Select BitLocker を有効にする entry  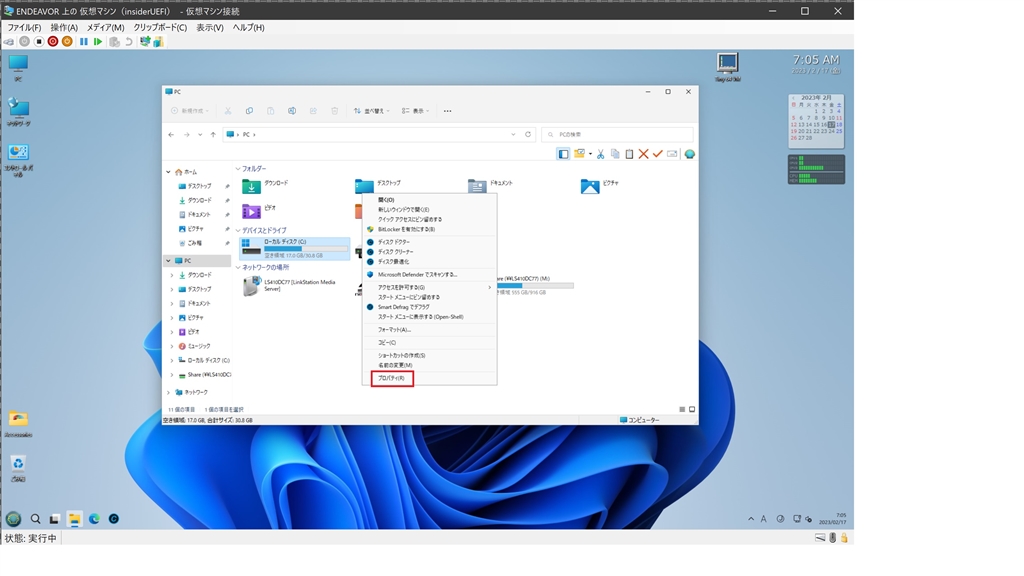(430, 229)
